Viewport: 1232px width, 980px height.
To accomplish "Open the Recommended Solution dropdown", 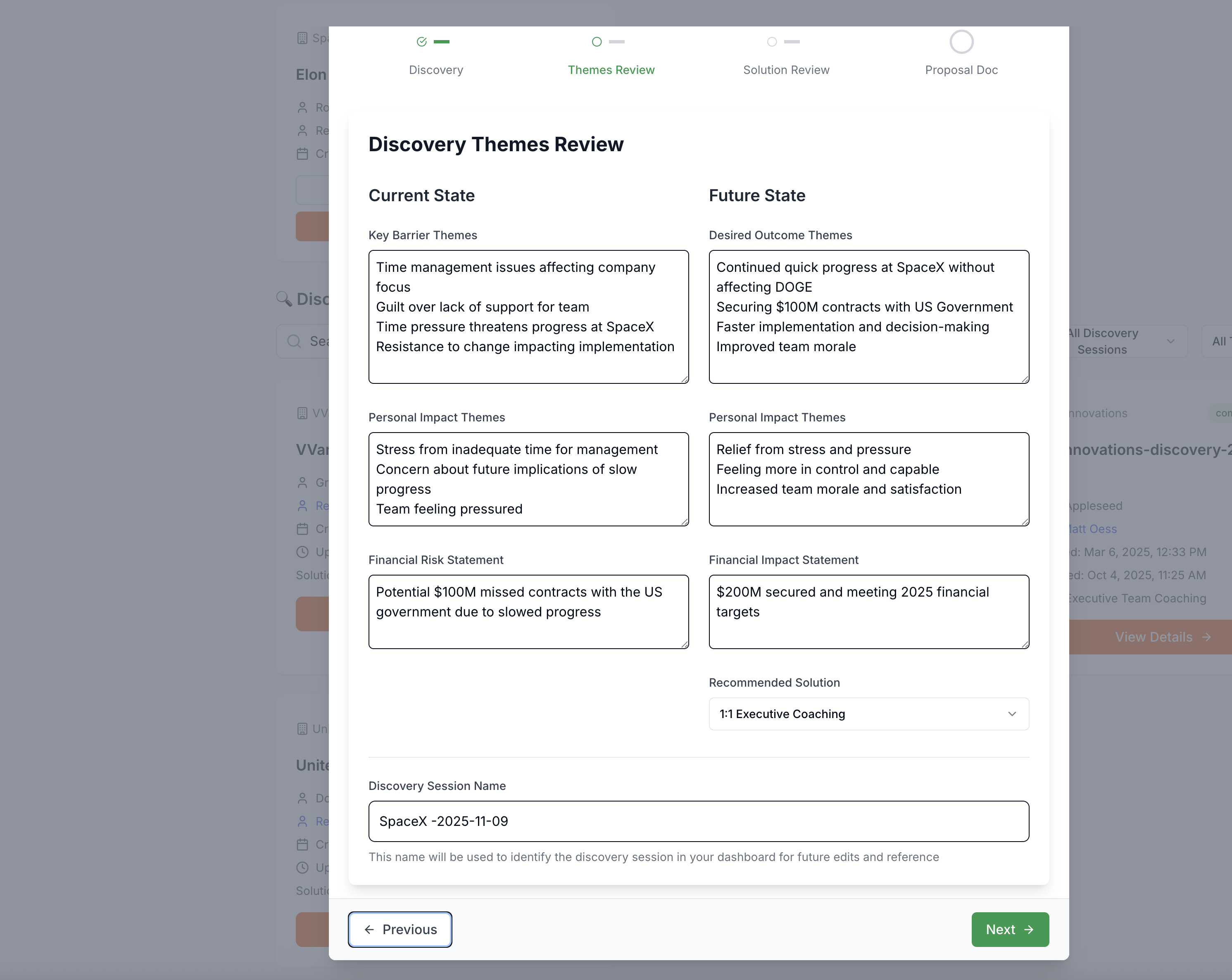I will (868, 714).
